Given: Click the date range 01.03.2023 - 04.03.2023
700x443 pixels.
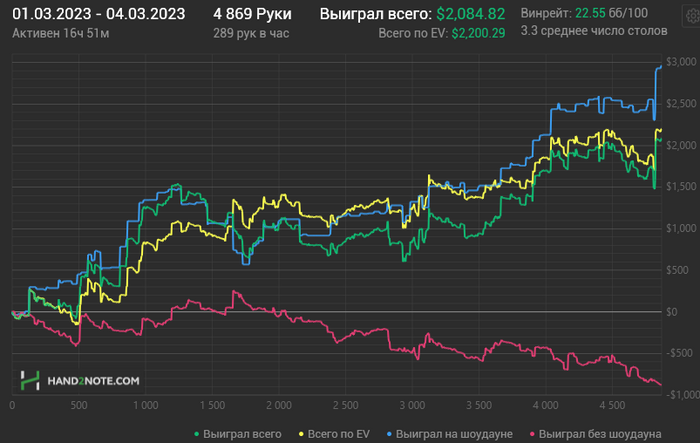Looking at the screenshot, I should [99, 14].
